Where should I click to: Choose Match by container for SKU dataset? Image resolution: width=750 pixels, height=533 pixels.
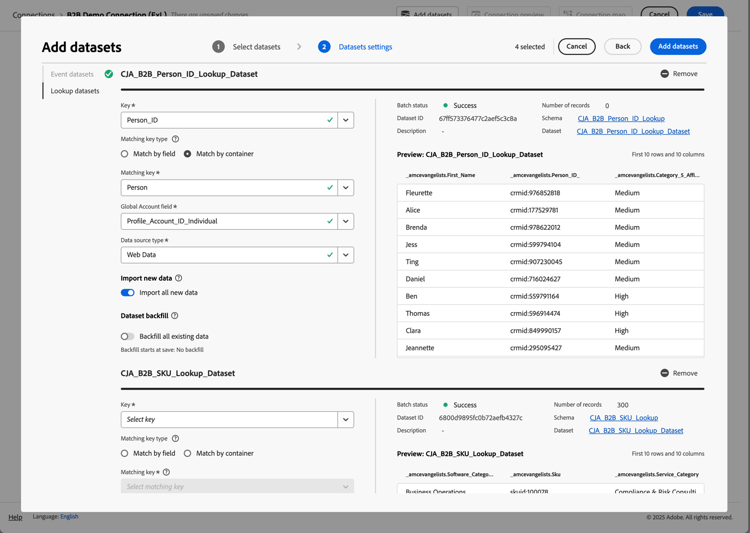tap(188, 453)
